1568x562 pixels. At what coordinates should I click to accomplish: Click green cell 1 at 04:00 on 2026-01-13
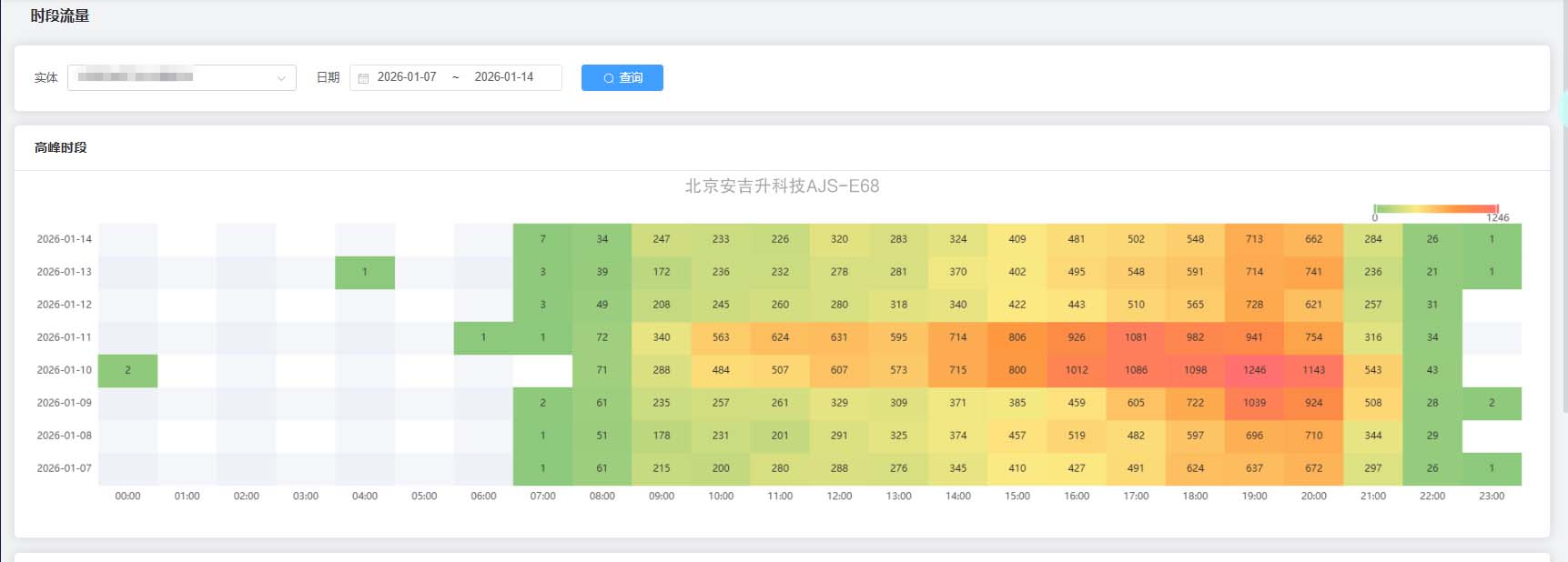click(365, 272)
